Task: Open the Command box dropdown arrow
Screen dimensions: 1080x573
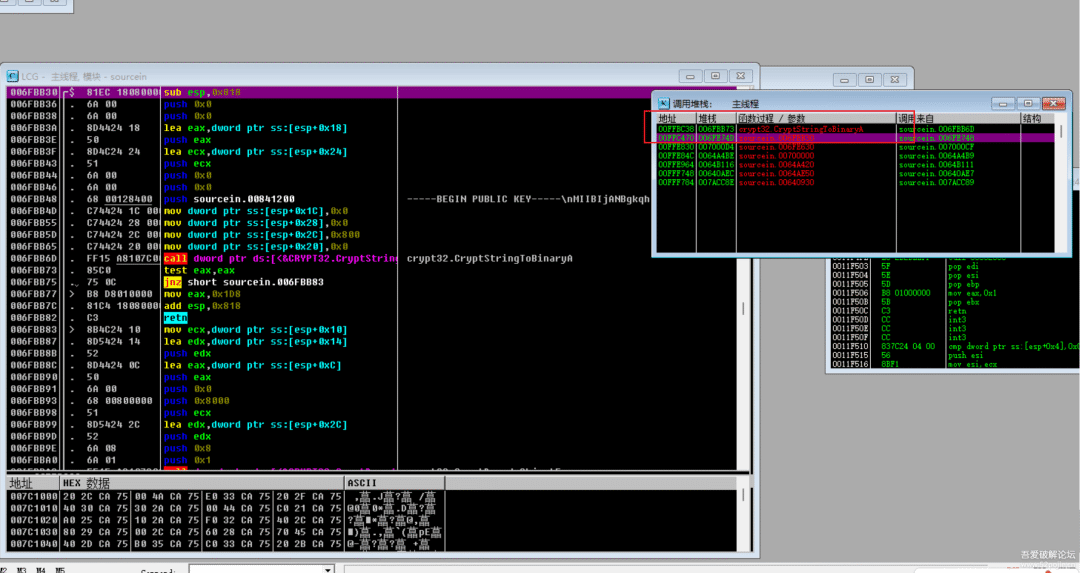Action: [326, 570]
